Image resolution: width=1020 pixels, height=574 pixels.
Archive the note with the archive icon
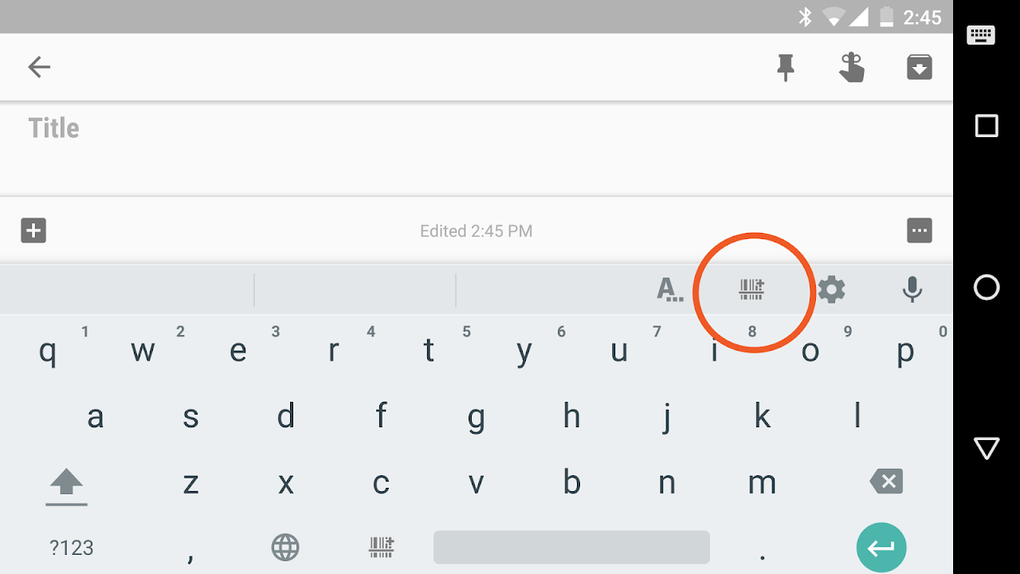[919, 67]
